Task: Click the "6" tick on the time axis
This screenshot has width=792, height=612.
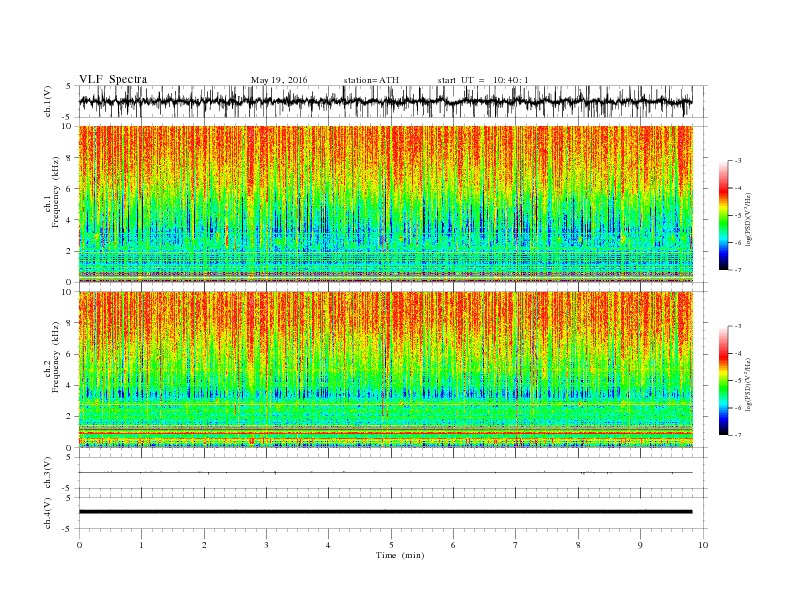Action: pos(453,545)
